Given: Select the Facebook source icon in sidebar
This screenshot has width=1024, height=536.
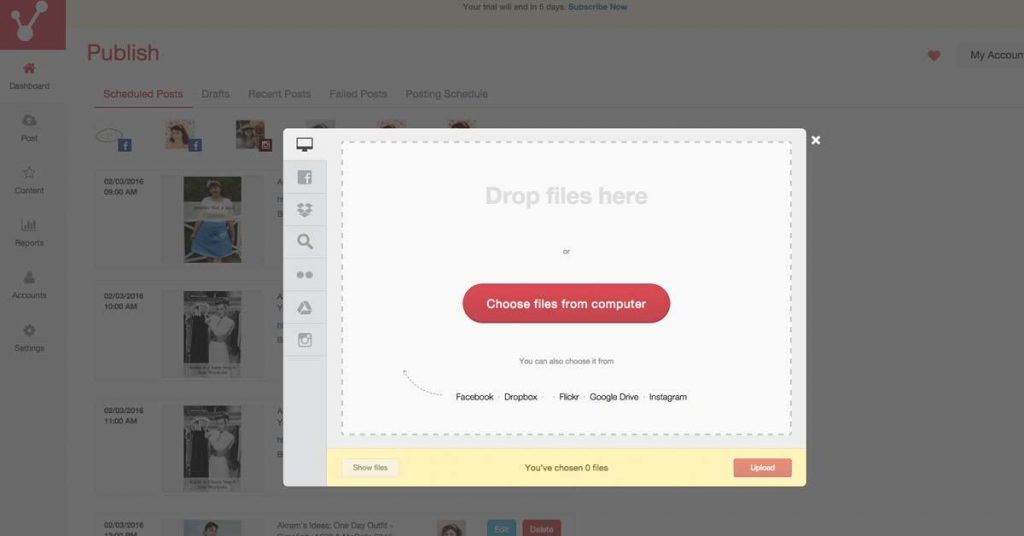Looking at the screenshot, I should (x=304, y=177).
